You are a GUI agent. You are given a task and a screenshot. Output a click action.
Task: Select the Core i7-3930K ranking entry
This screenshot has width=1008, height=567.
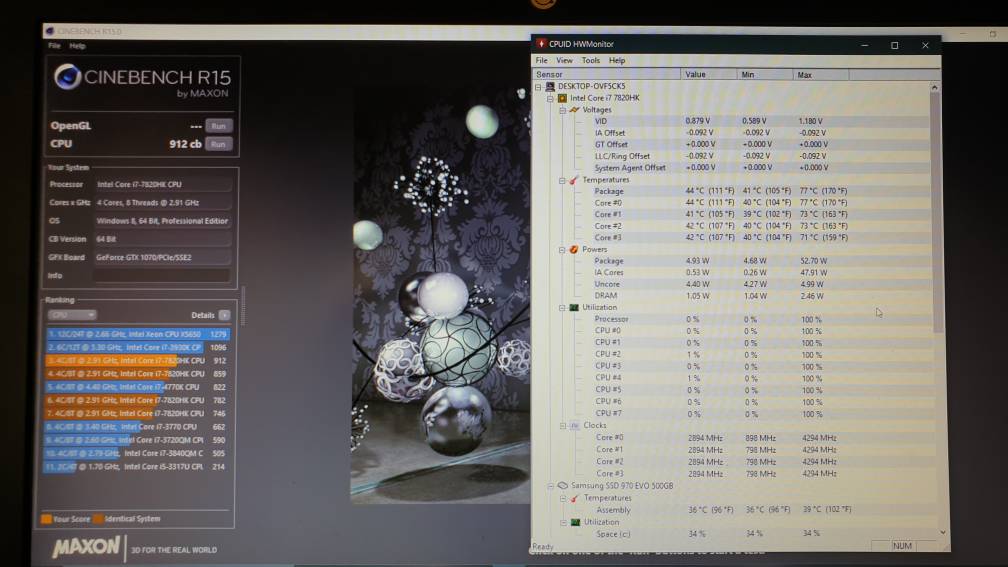point(138,347)
